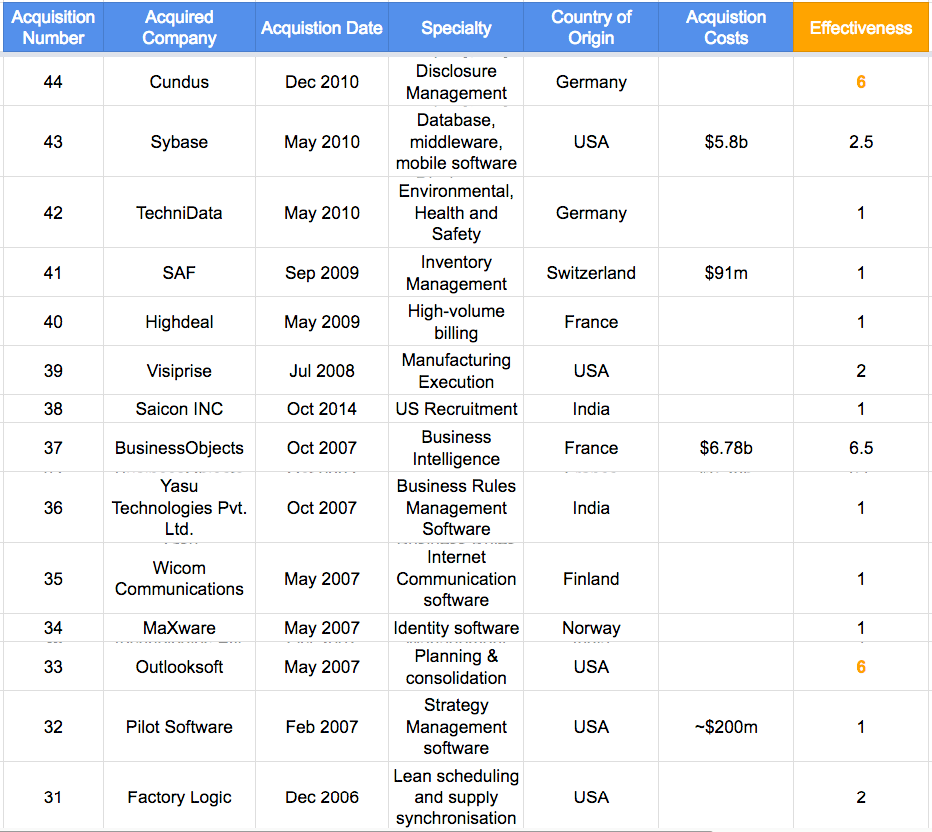932x832 pixels.
Task: Click the Country of Origin header
Action: click(591, 27)
